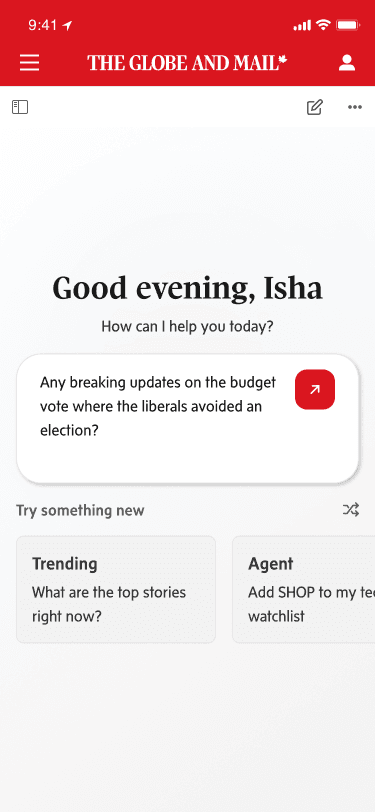Tap the 9:41 clock in status bar
375x812 pixels.
point(44,25)
